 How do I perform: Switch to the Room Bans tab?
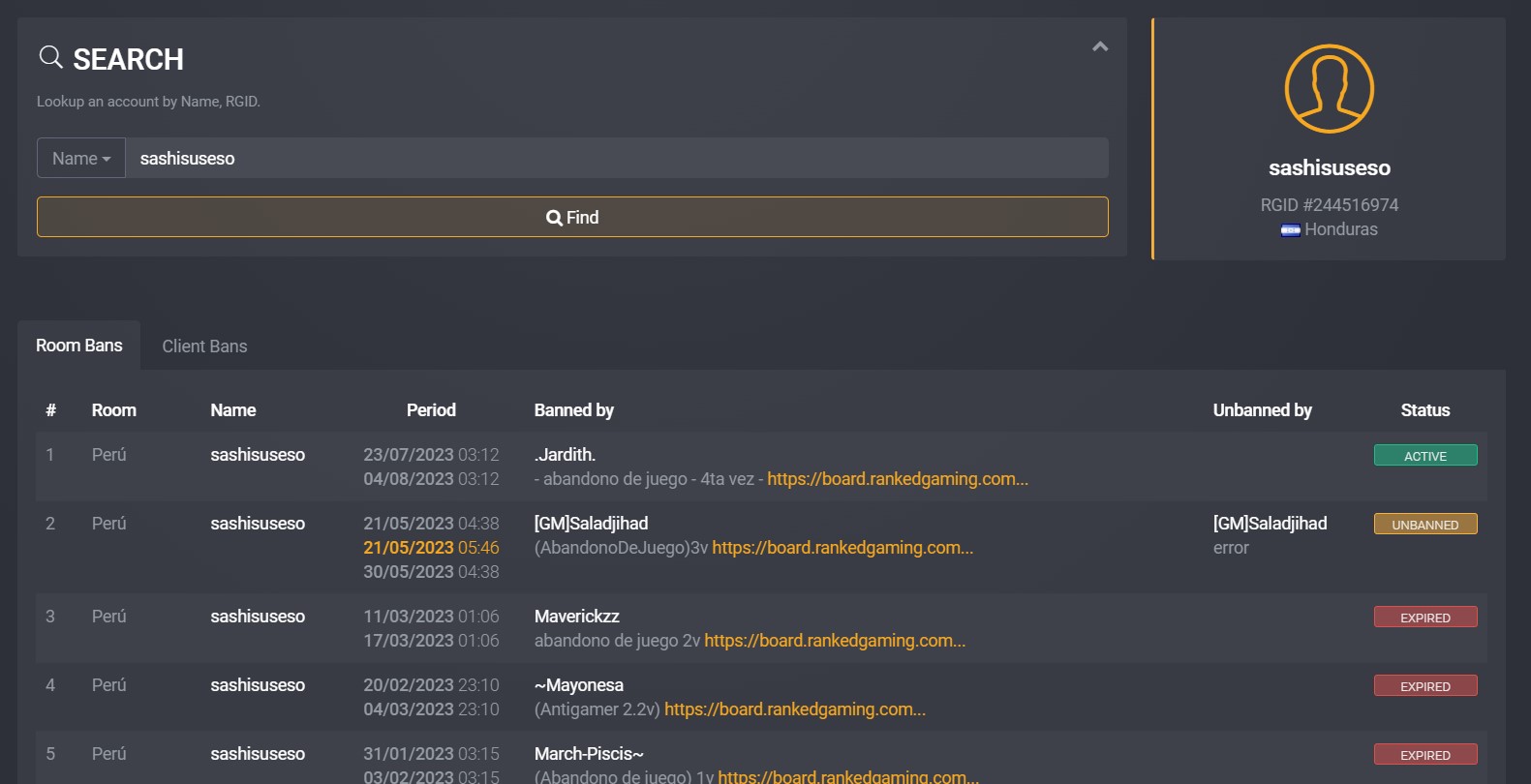tap(79, 346)
